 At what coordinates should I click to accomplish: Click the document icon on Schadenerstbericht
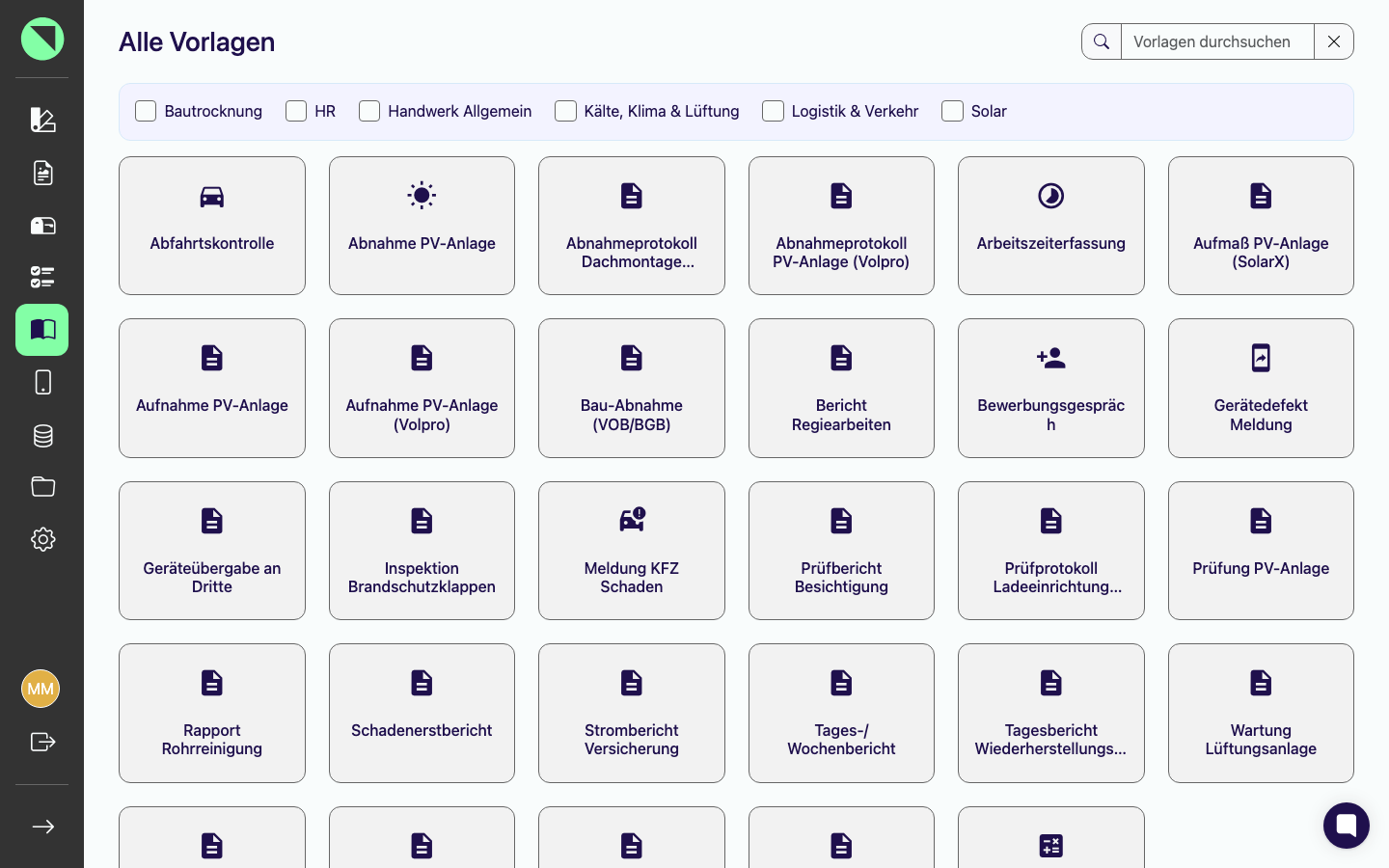pyautogui.click(x=422, y=683)
